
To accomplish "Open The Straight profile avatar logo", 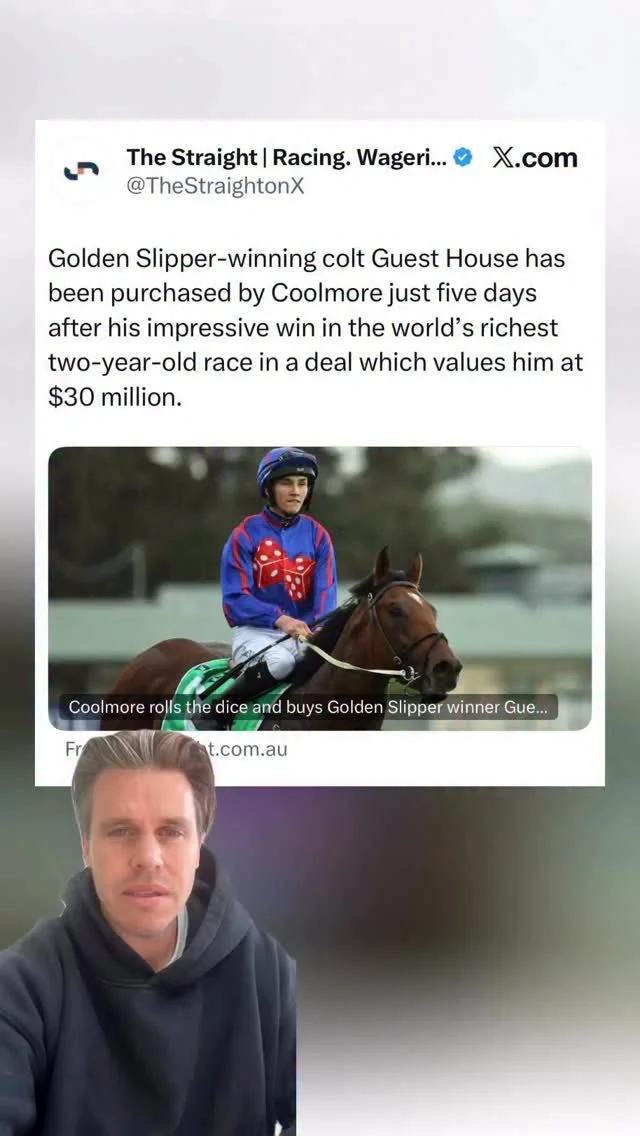I will click(x=81, y=171).
